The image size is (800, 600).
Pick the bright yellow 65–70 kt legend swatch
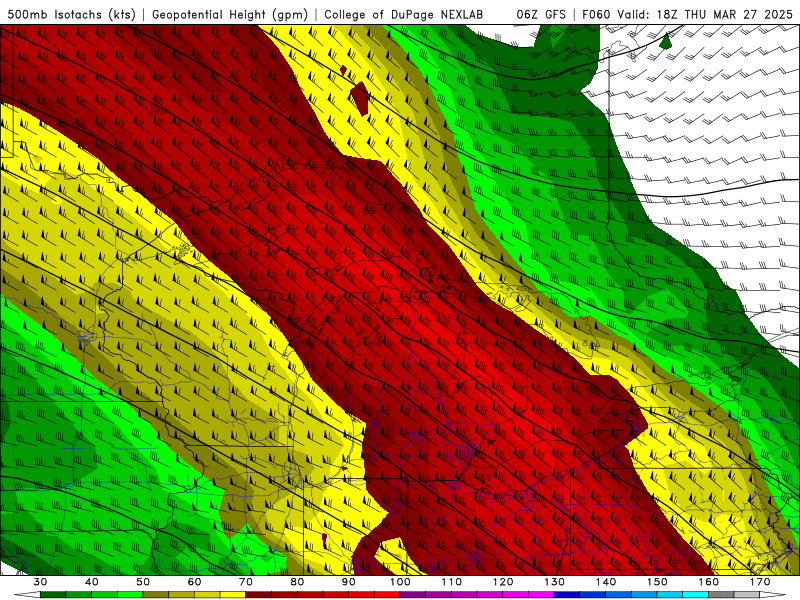233,595
